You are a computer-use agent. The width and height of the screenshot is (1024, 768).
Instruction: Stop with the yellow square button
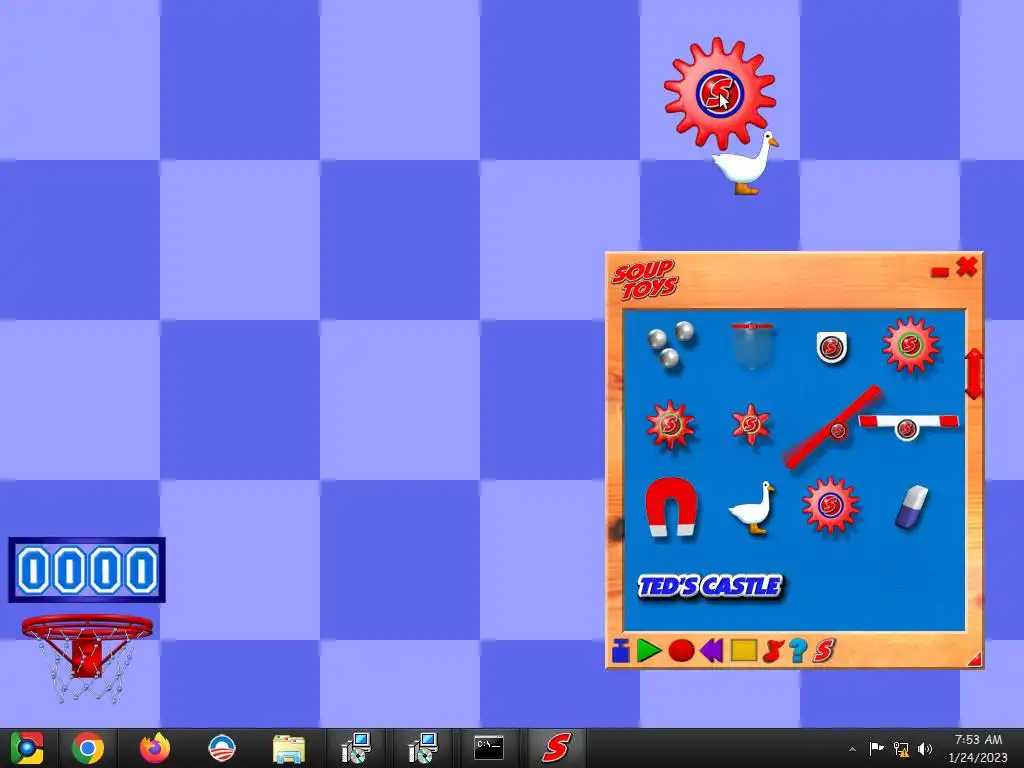click(743, 650)
